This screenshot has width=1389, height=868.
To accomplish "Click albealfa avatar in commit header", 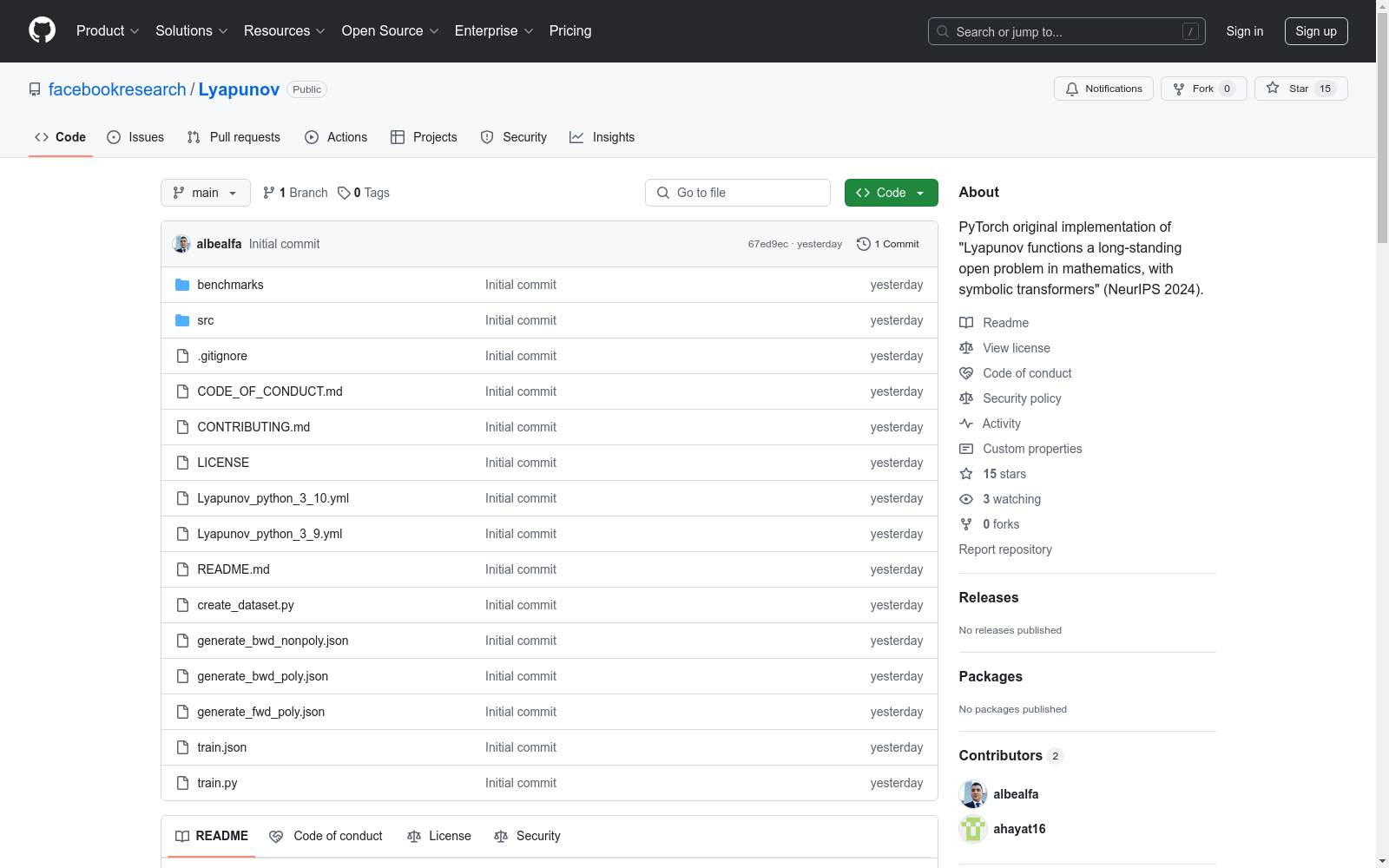I will click(x=181, y=244).
